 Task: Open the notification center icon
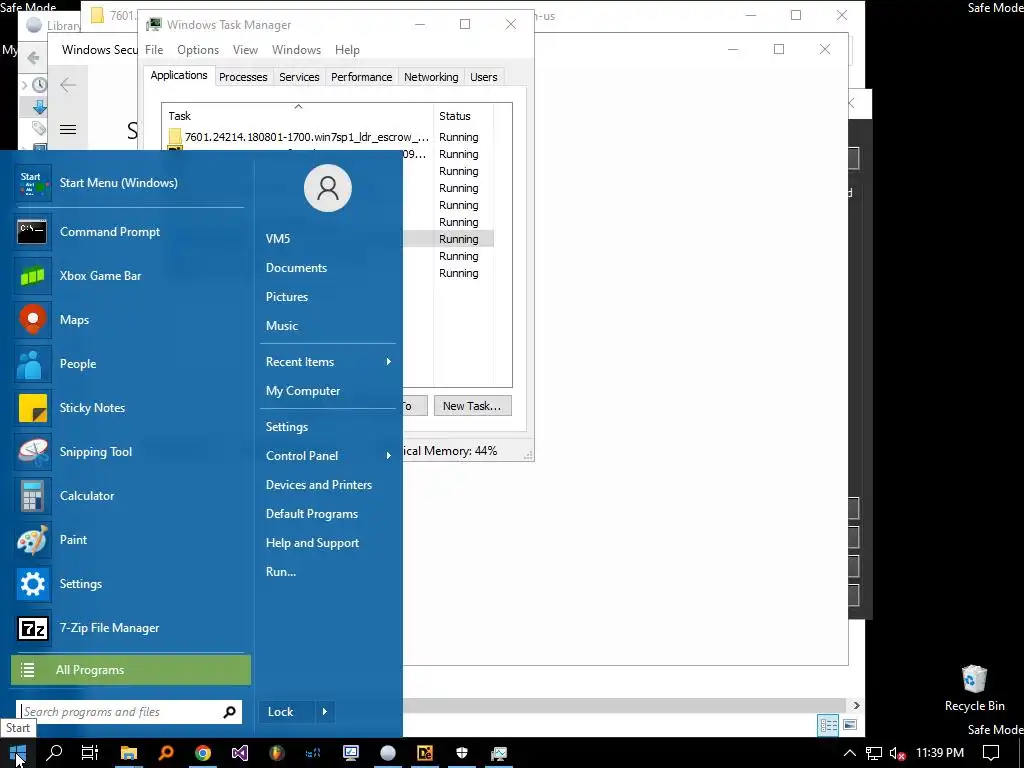coord(991,753)
